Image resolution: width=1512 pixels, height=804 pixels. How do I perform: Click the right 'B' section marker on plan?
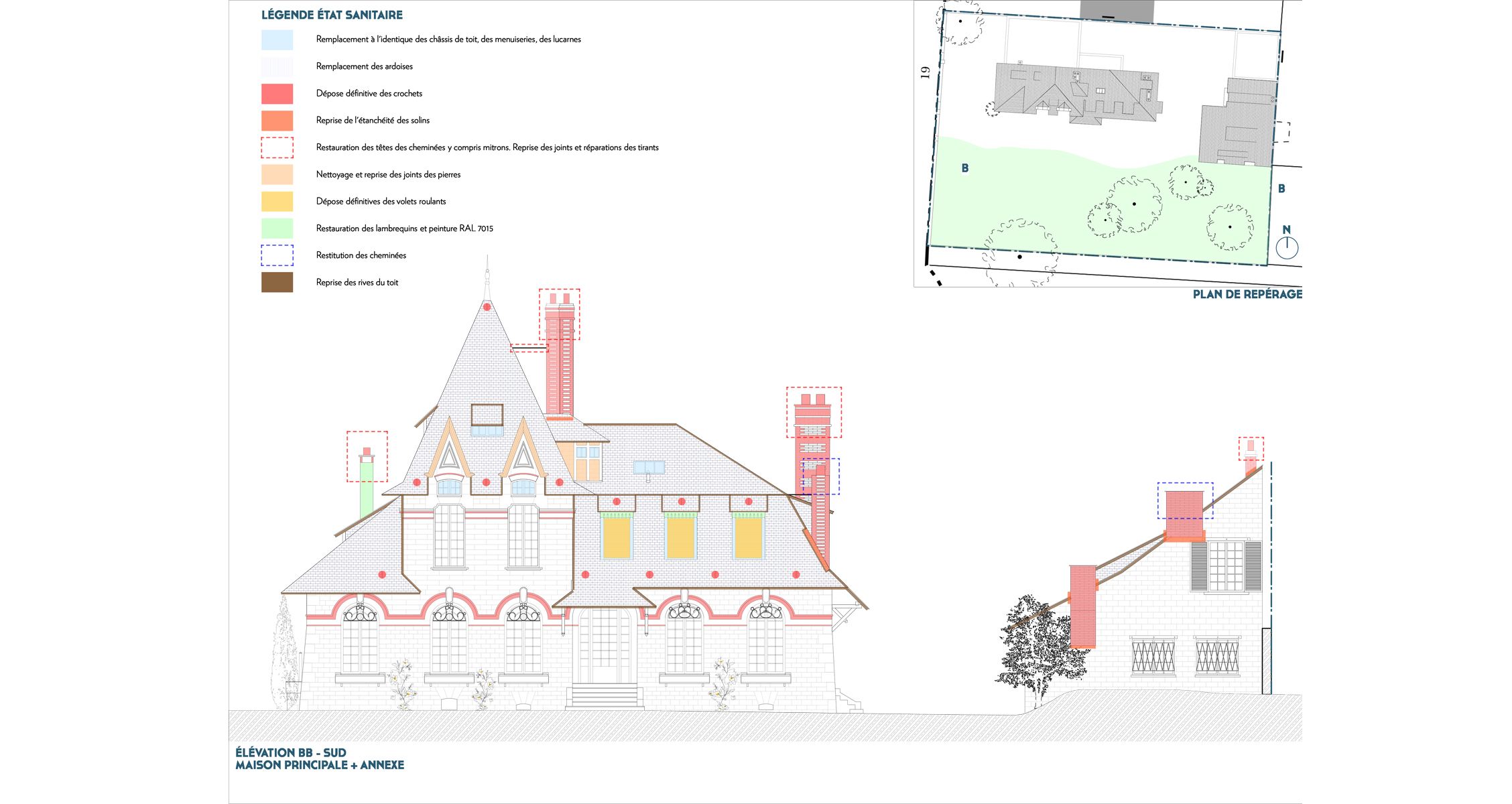pos(1281,189)
